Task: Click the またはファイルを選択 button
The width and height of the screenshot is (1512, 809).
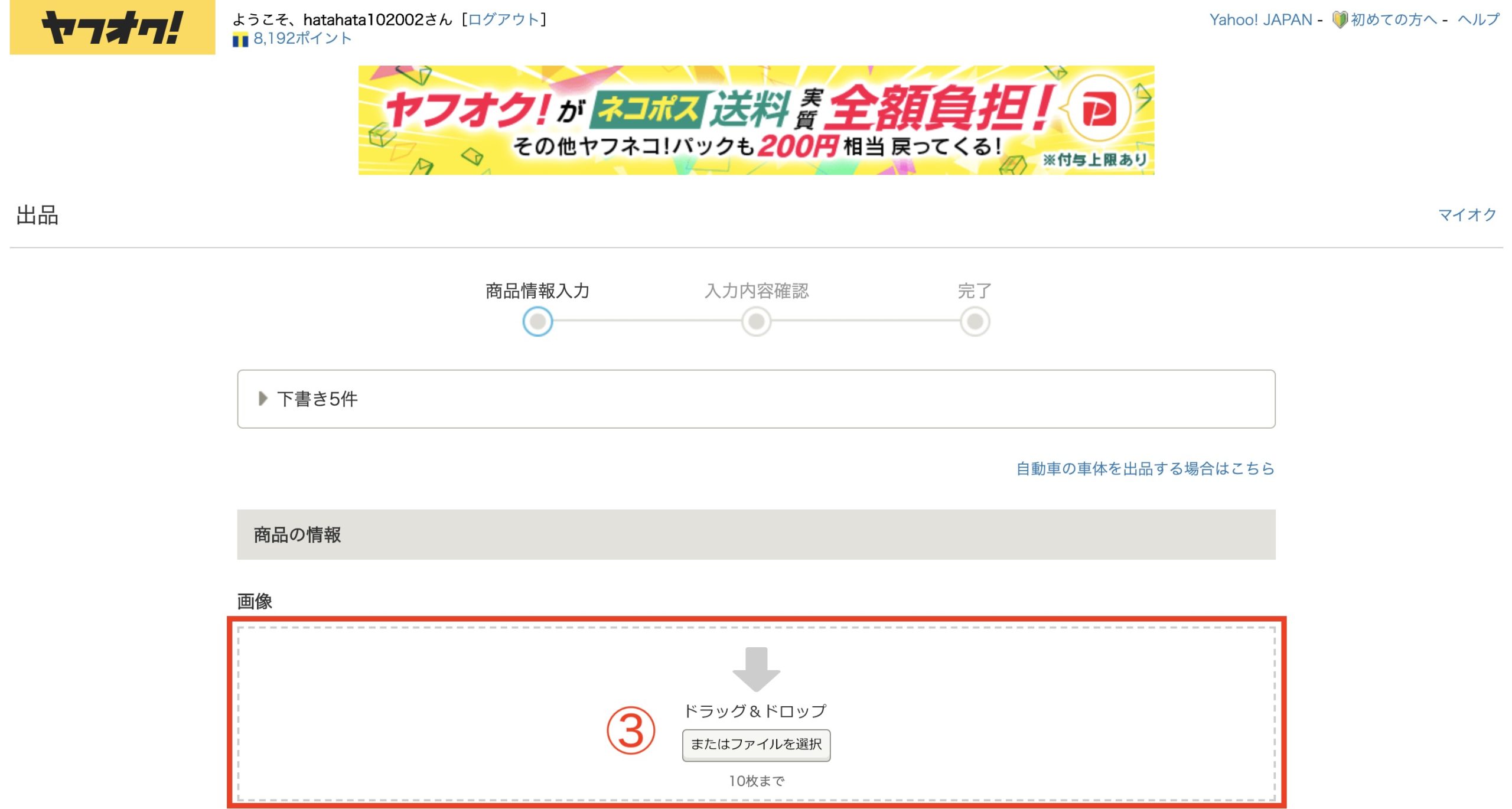Action: (756, 745)
